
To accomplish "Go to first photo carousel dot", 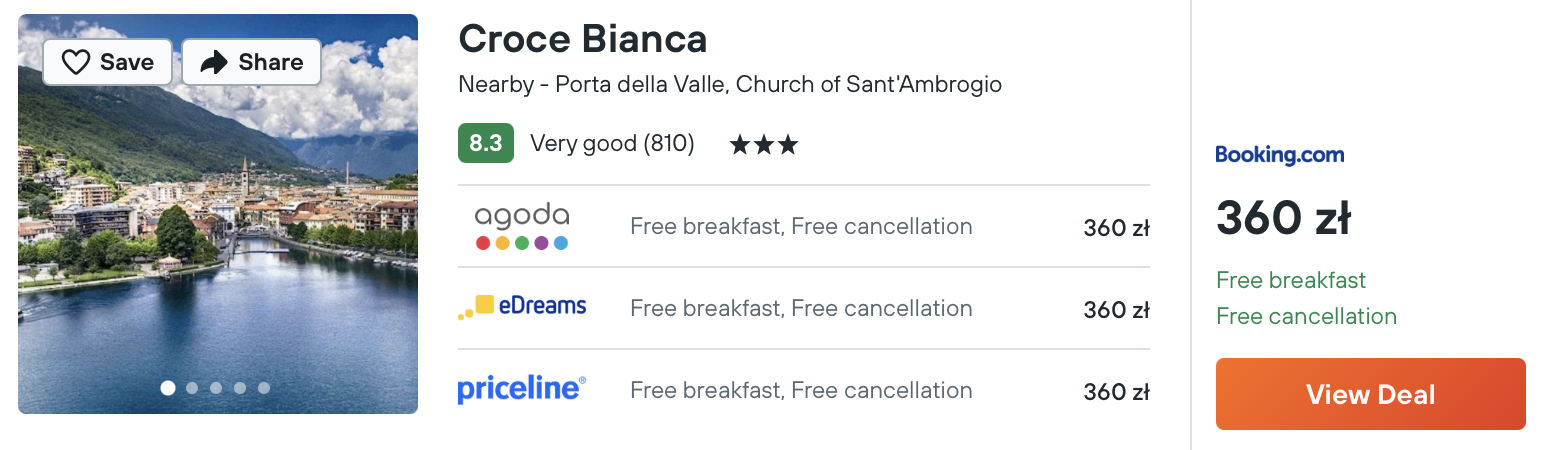I will pyautogui.click(x=168, y=388).
